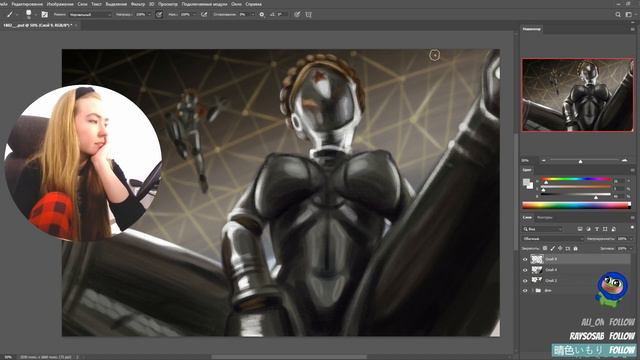640x360 pixels.
Task: Lock layer position icon
Action: click(560, 248)
